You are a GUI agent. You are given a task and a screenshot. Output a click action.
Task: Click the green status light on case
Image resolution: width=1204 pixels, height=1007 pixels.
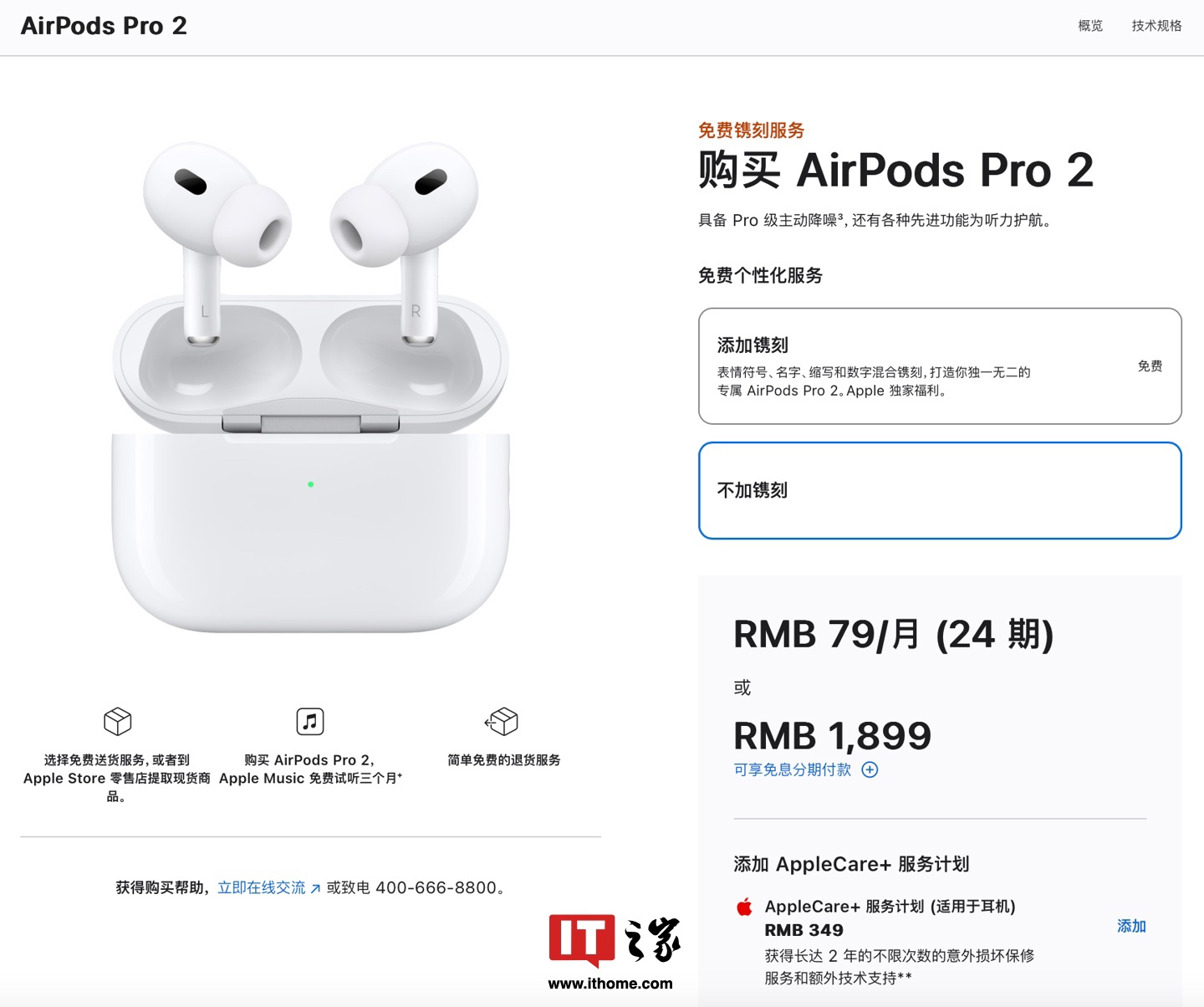[311, 484]
